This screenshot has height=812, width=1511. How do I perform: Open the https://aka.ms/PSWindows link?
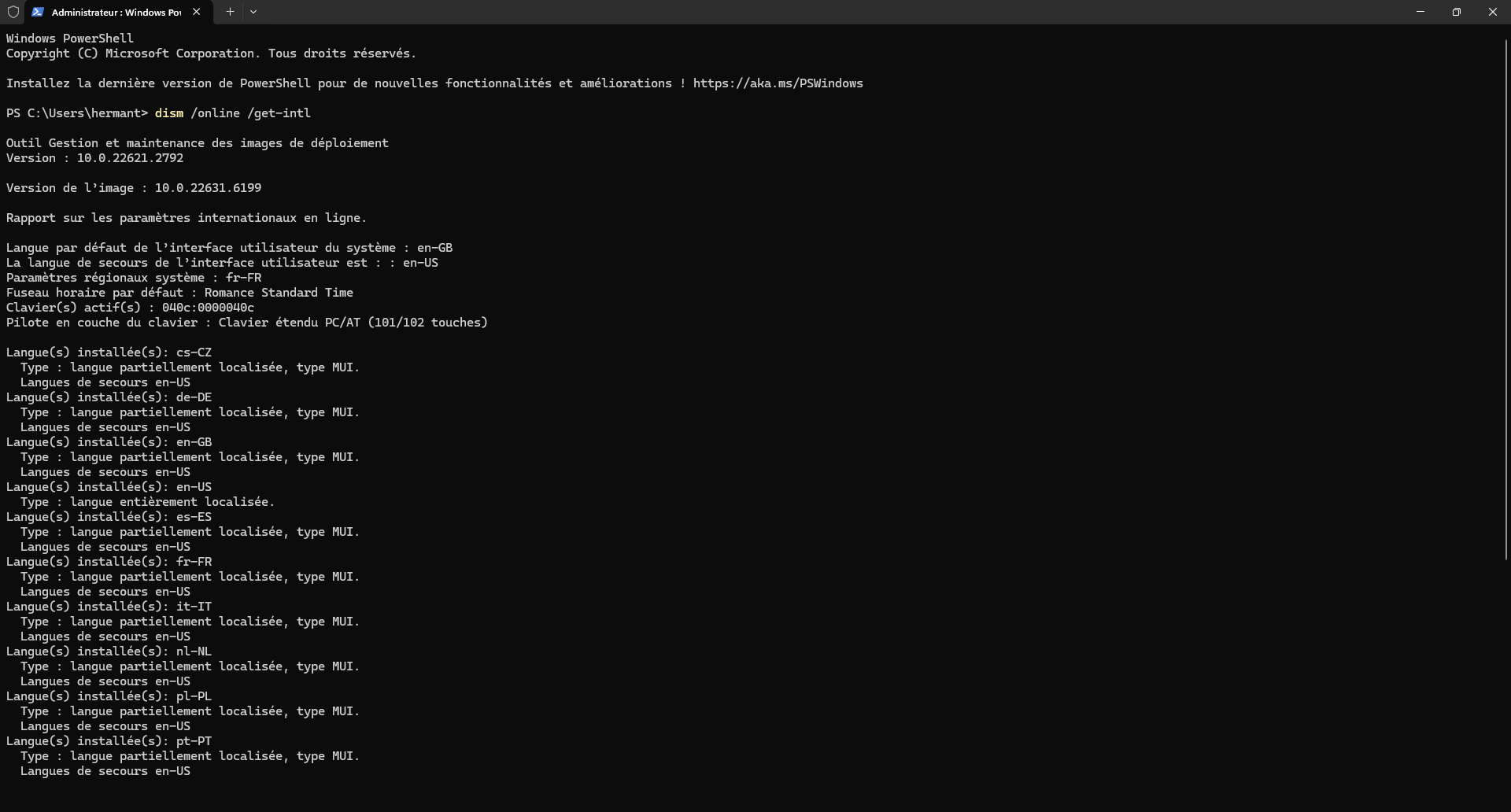(778, 83)
